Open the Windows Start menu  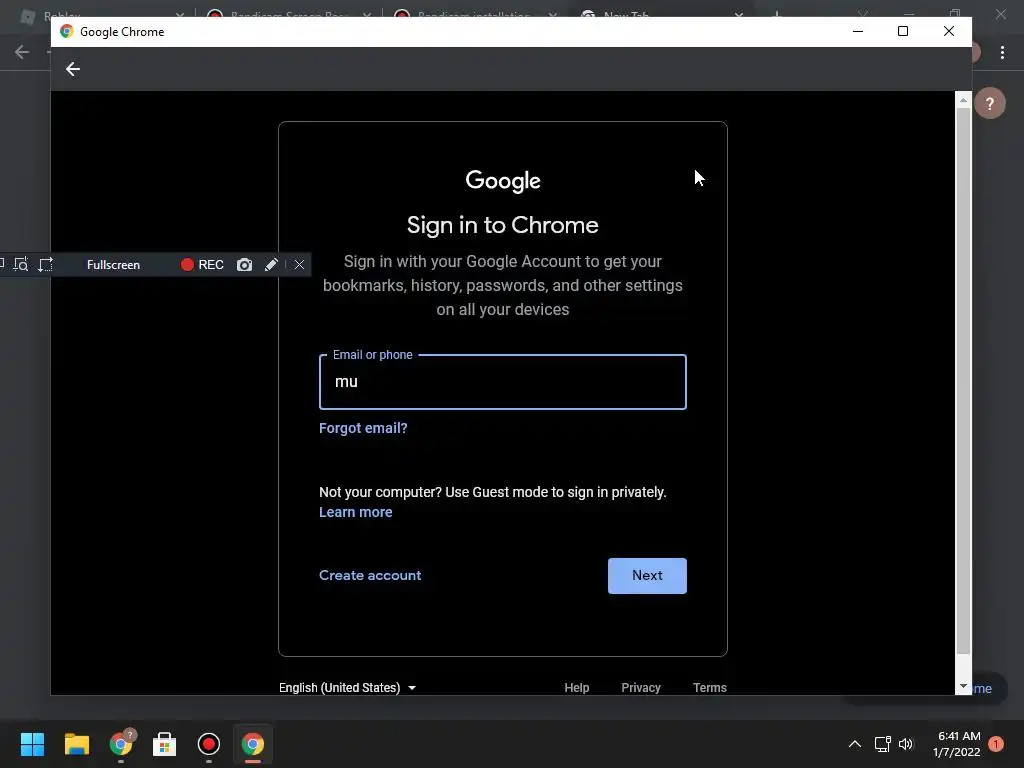32,744
